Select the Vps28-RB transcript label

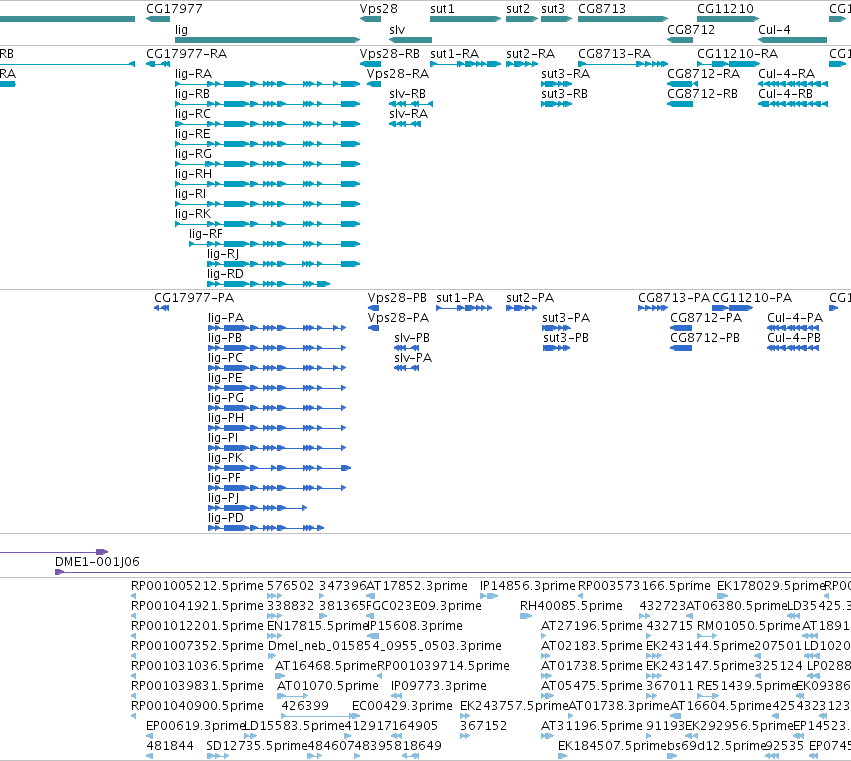[x=390, y=54]
